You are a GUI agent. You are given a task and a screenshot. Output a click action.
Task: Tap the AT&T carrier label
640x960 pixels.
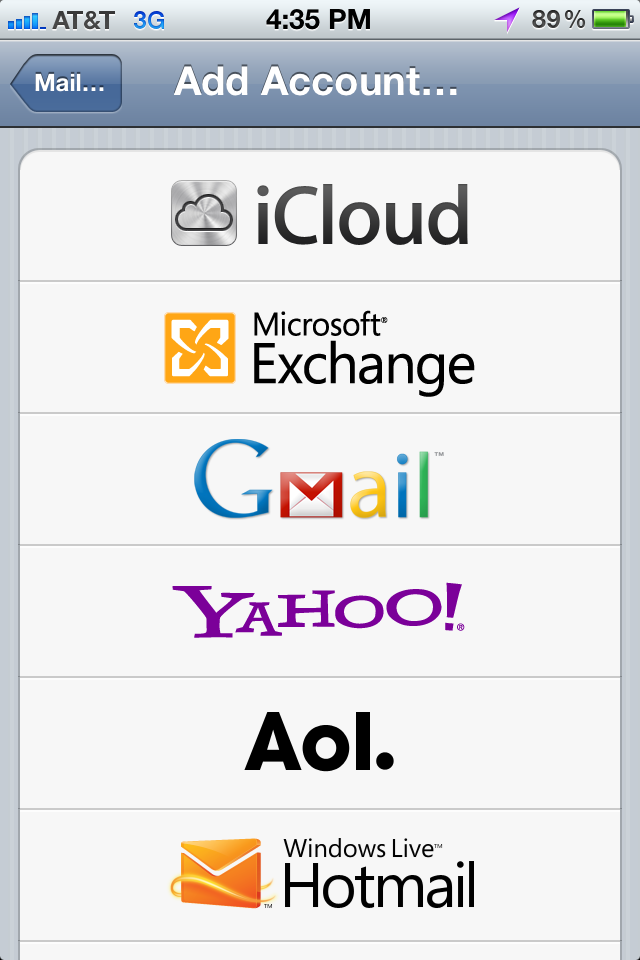[x=83, y=20]
